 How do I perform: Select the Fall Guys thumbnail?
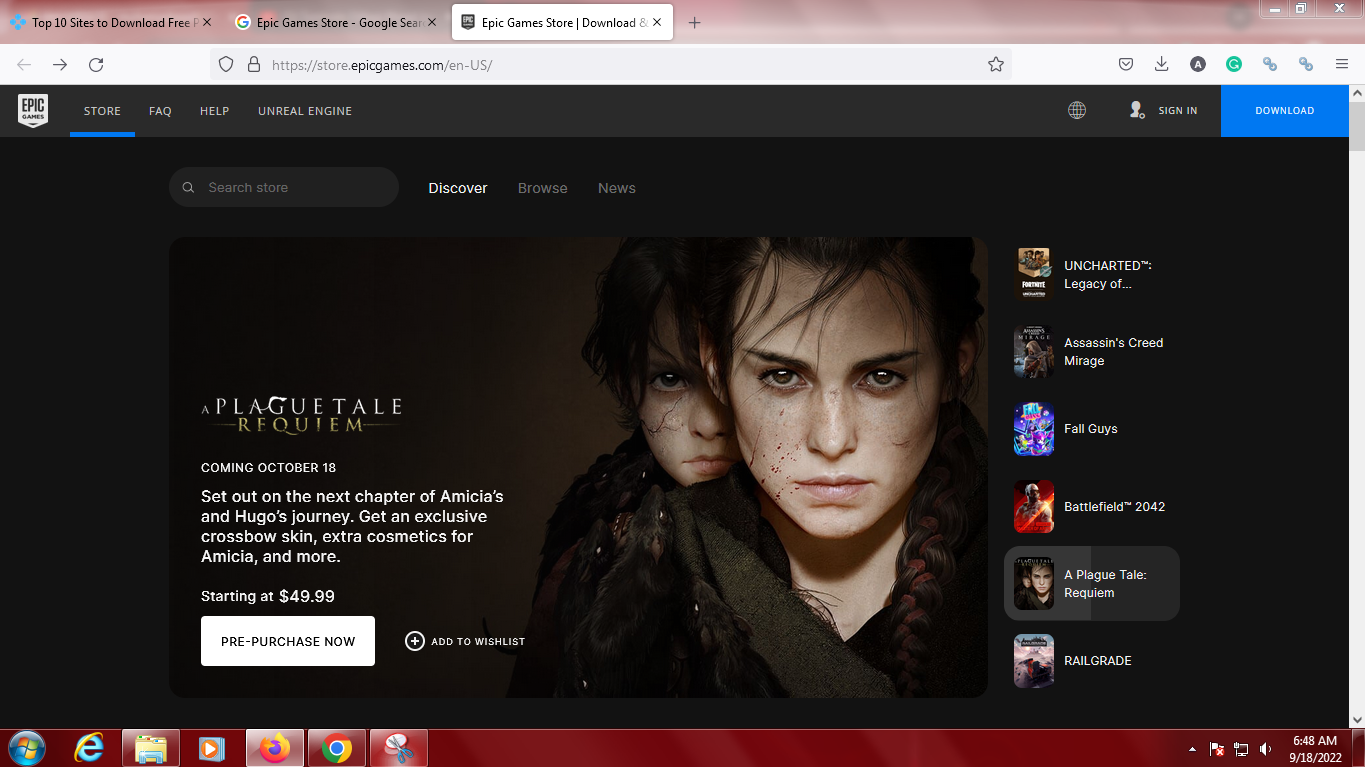(1034, 429)
